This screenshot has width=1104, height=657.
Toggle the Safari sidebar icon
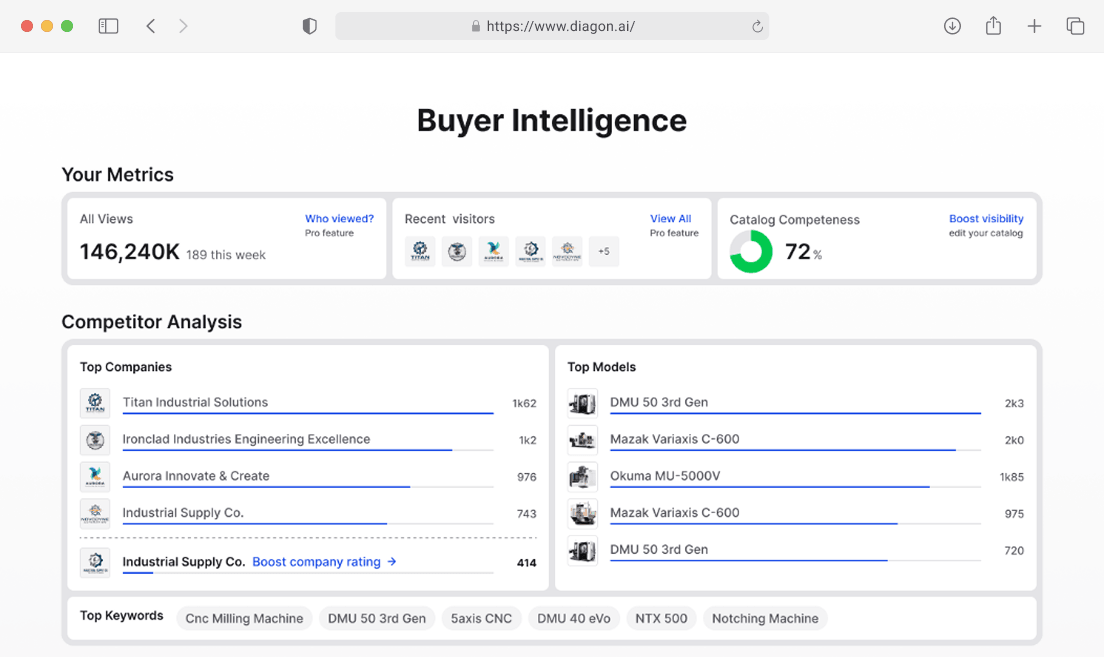[x=108, y=26]
